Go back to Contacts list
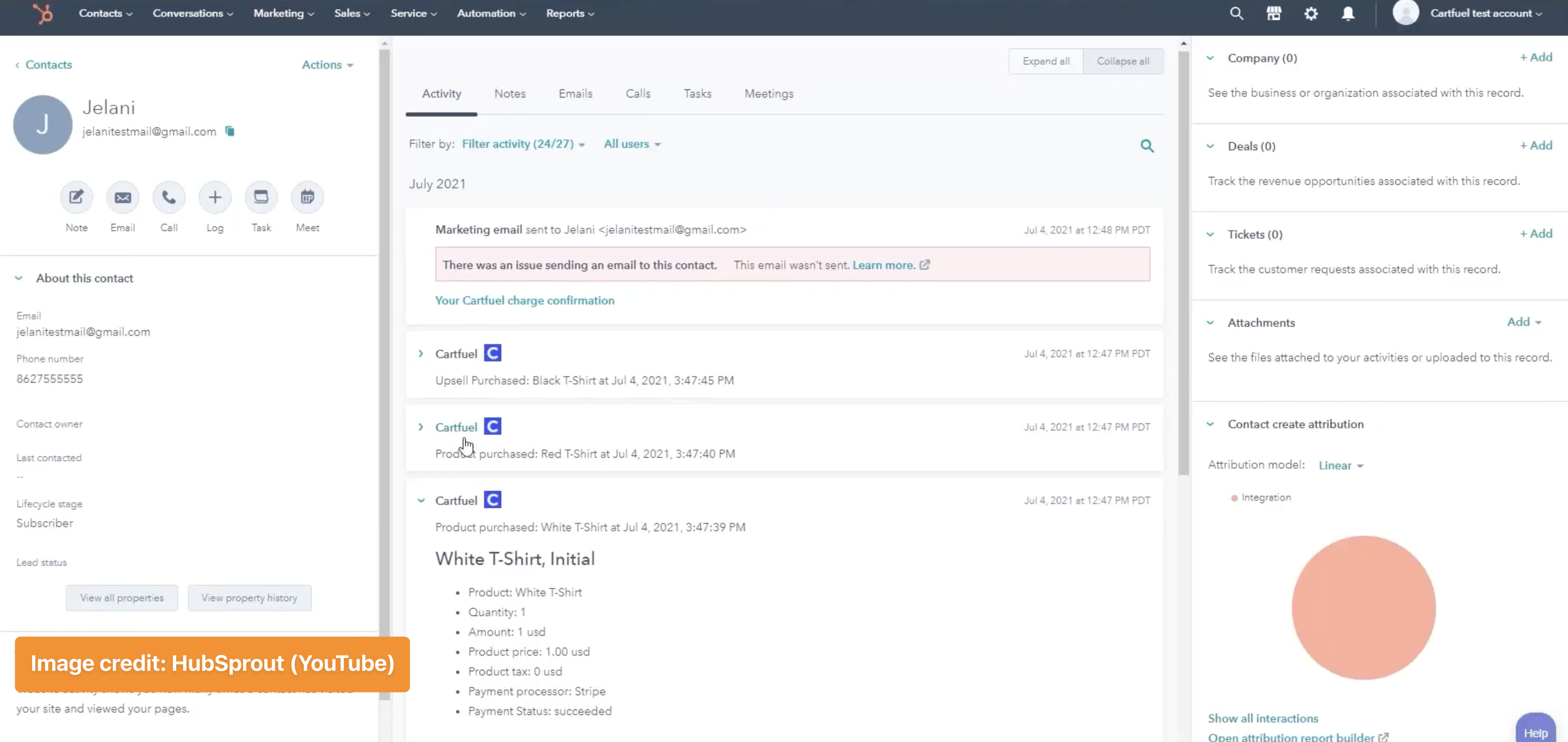The height and width of the screenshot is (742, 1568). 43,64
